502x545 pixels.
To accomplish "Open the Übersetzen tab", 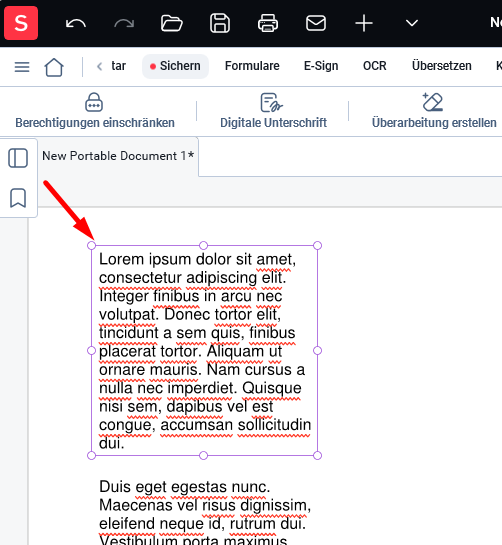I will [442, 66].
